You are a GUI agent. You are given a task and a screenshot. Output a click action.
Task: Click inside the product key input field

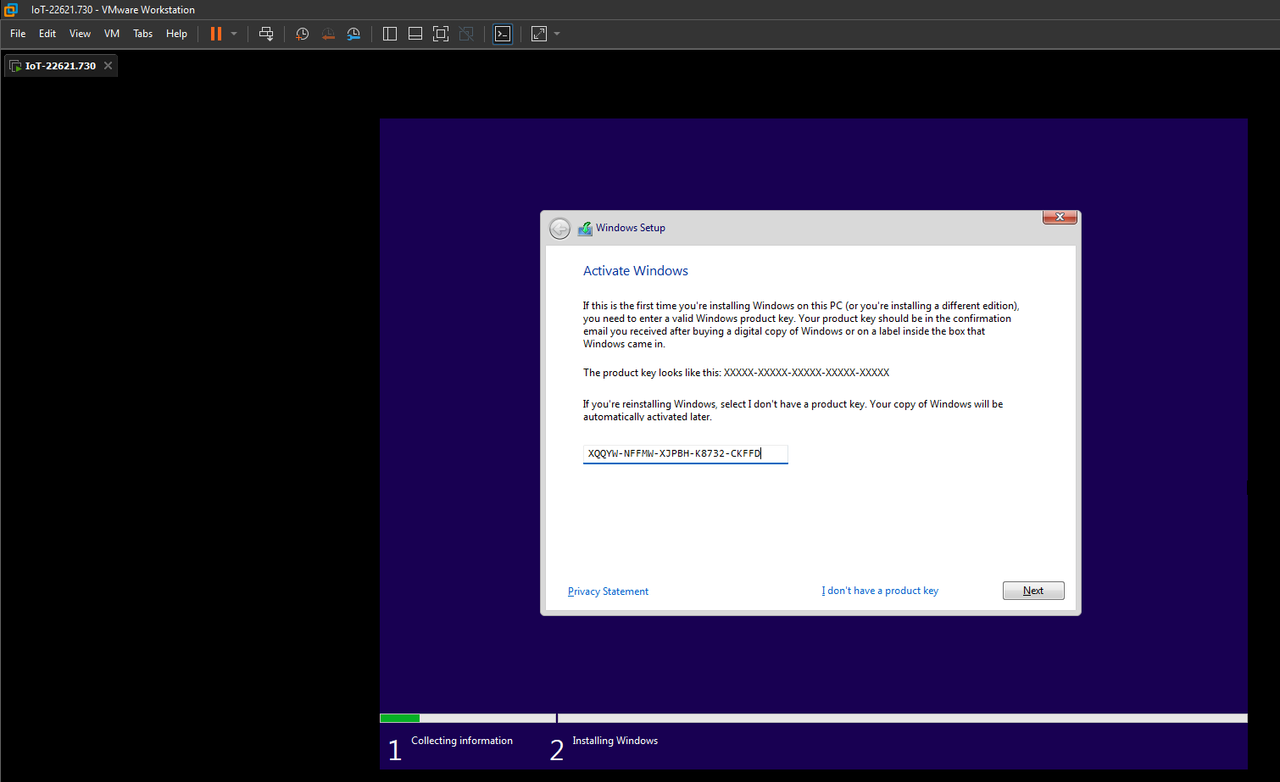686,454
